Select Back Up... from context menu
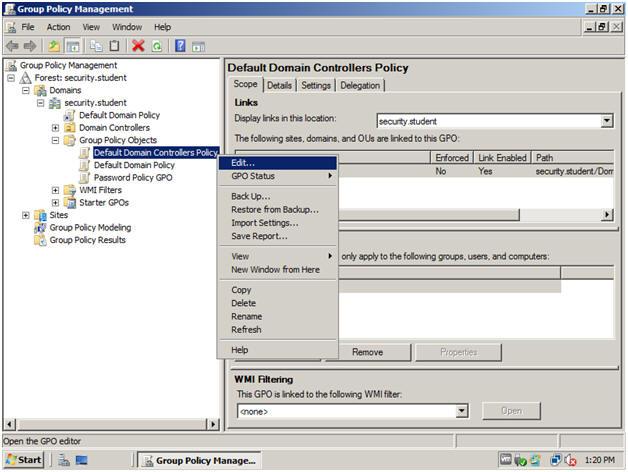Screen dimensions: 628x472 (x=278, y=196)
